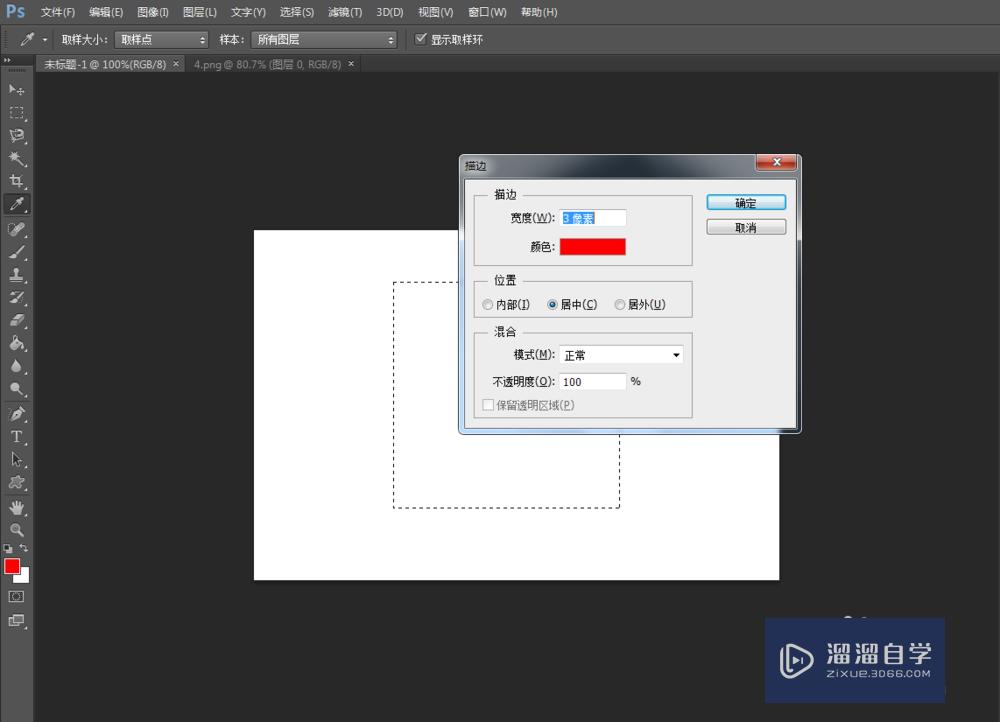Close the 4.png document tab
This screenshot has width=1000, height=722.
tap(351, 64)
